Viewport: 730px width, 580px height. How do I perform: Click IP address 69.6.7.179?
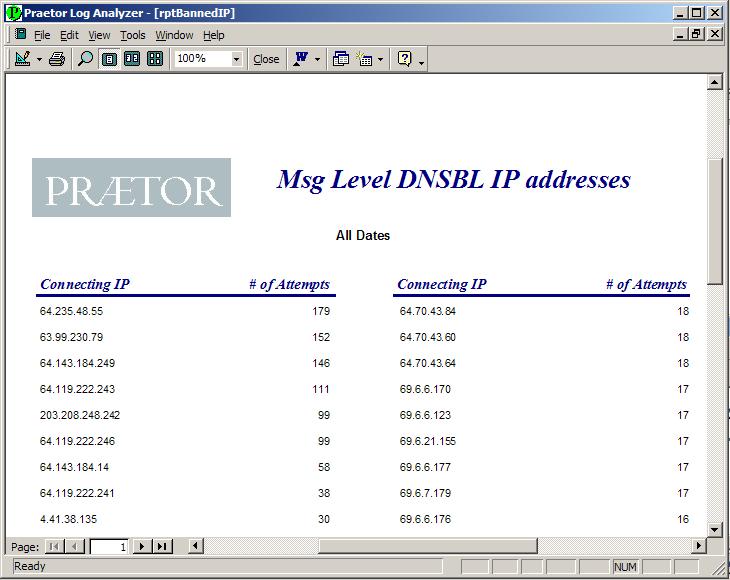[425, 493]
